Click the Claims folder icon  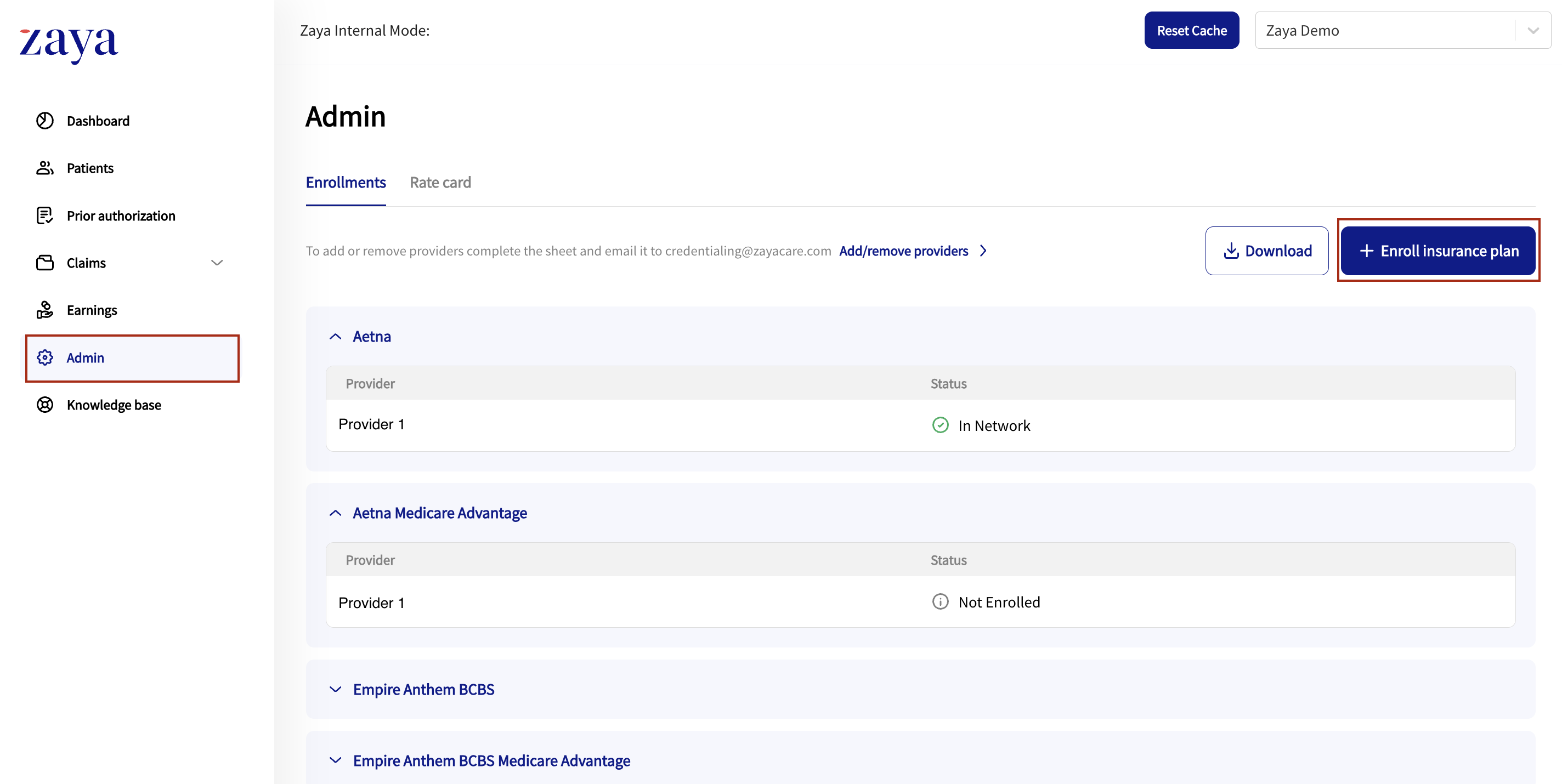pos(45,263)
